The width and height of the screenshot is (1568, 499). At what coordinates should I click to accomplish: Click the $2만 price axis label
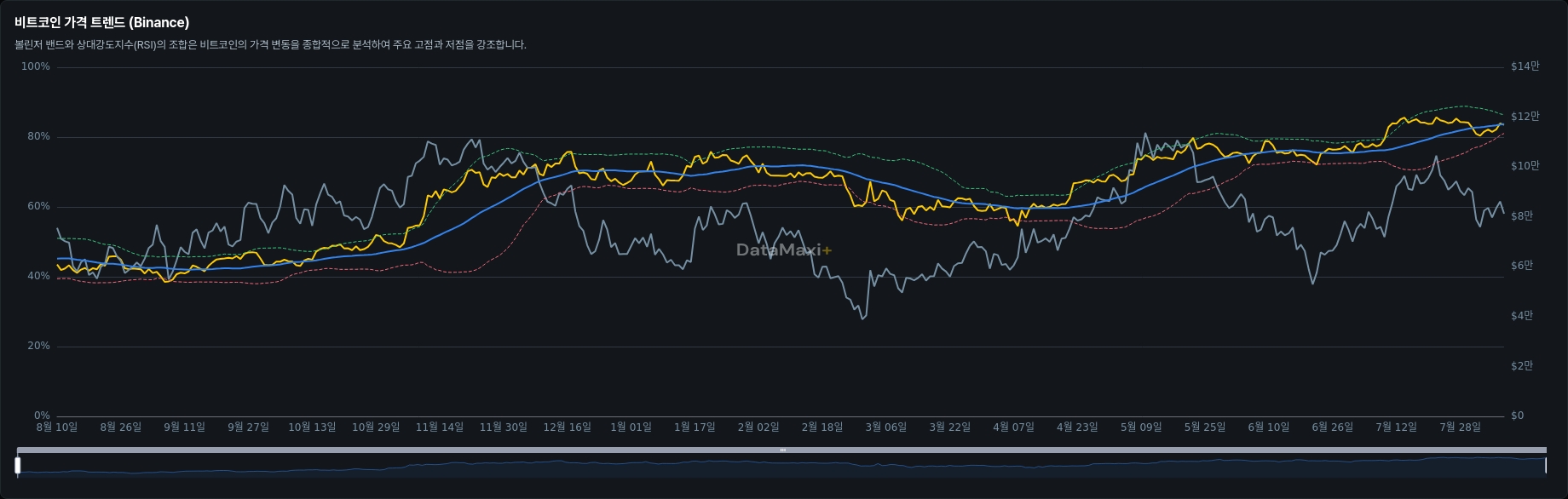(1522, 366)
